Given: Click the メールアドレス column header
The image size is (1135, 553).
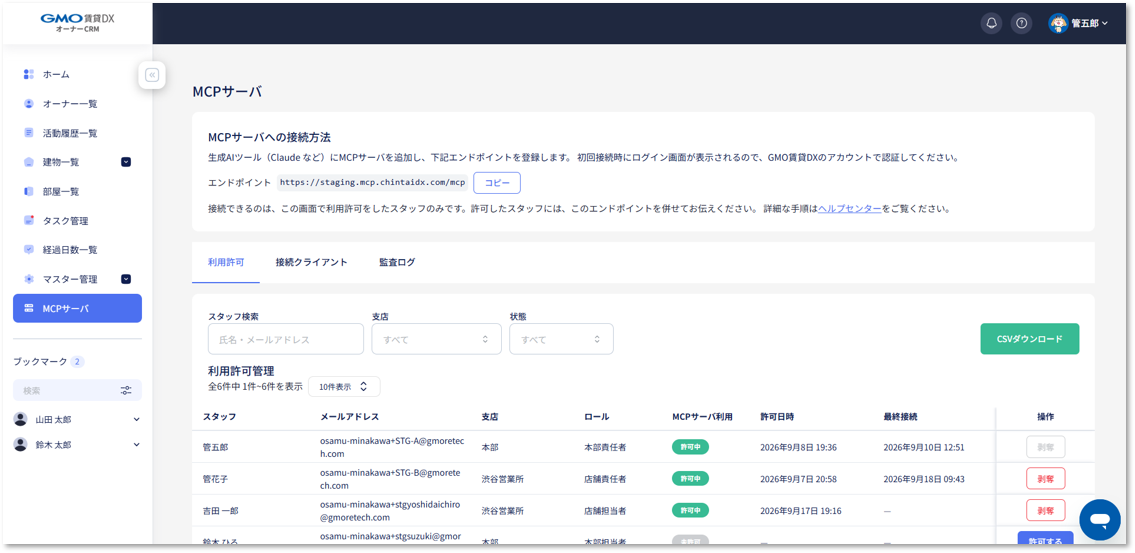Looking at the screenshot, I should point(350,417).
